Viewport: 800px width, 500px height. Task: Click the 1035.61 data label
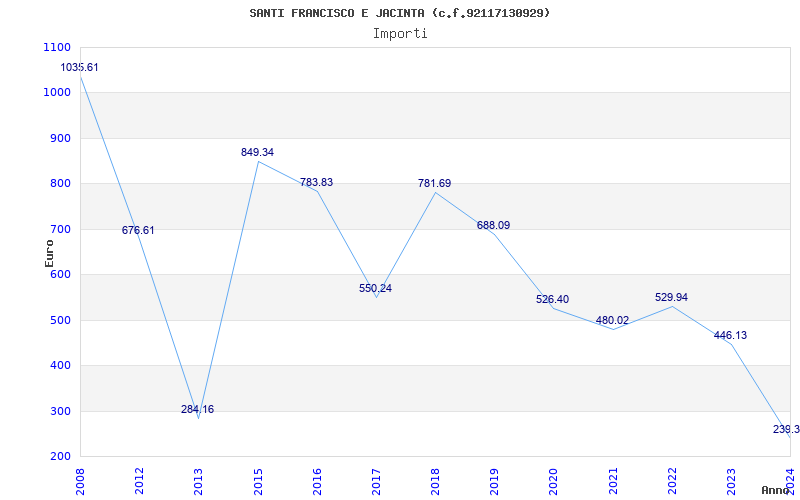coord(80,67)
